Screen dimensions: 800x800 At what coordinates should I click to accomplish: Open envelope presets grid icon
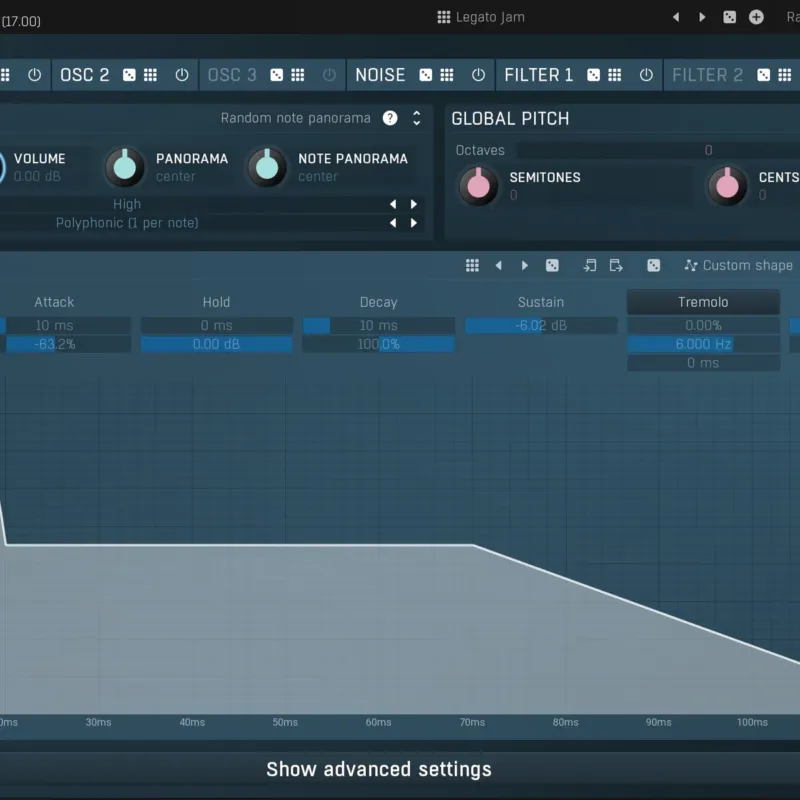click(472, 265)
